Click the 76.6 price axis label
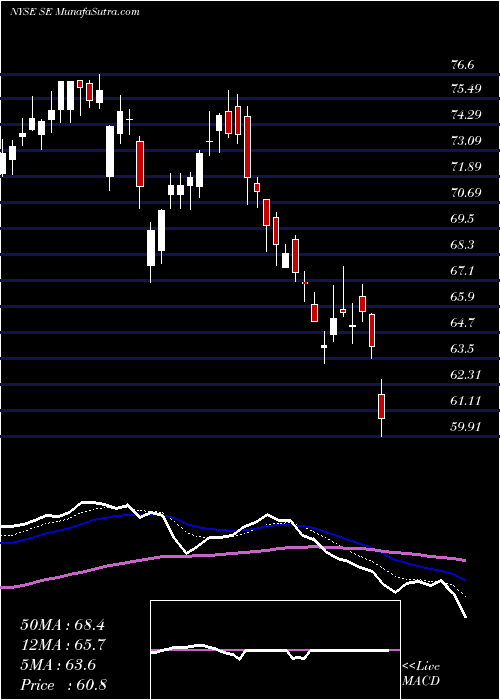This screenshot has height=700, width=500. pyautogui.click(x=462, y=65)
